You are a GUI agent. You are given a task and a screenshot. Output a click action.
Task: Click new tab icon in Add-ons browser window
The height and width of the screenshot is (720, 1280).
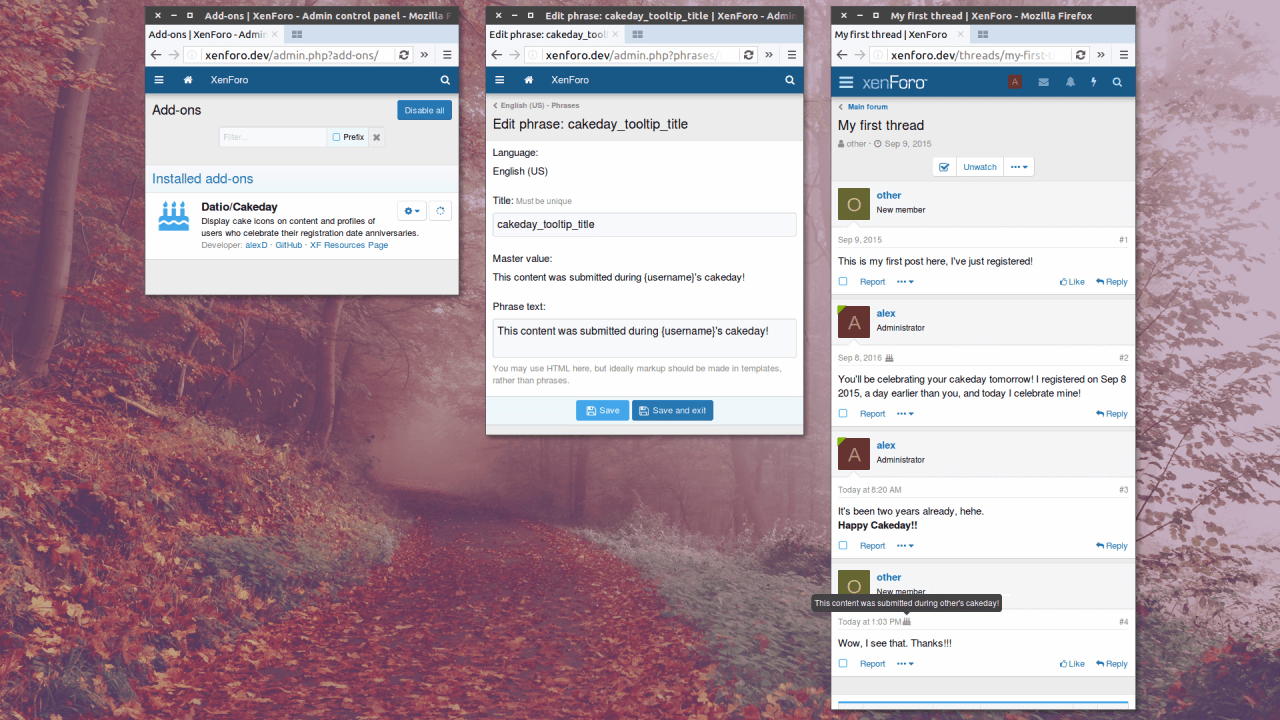click(x=297, y=34)
